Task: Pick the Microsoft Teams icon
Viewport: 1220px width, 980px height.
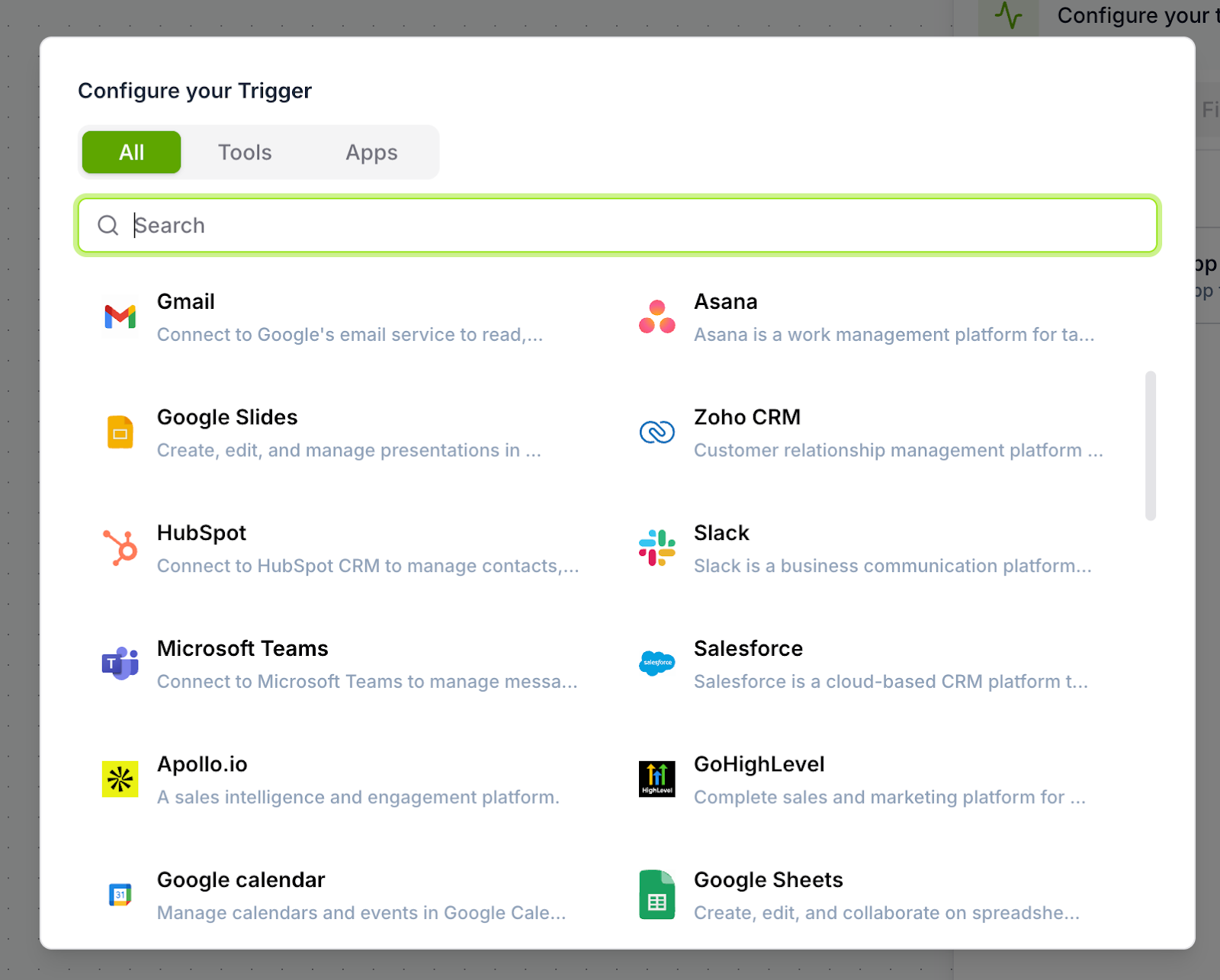Action: pyautogui.click(x=120, y=664)
